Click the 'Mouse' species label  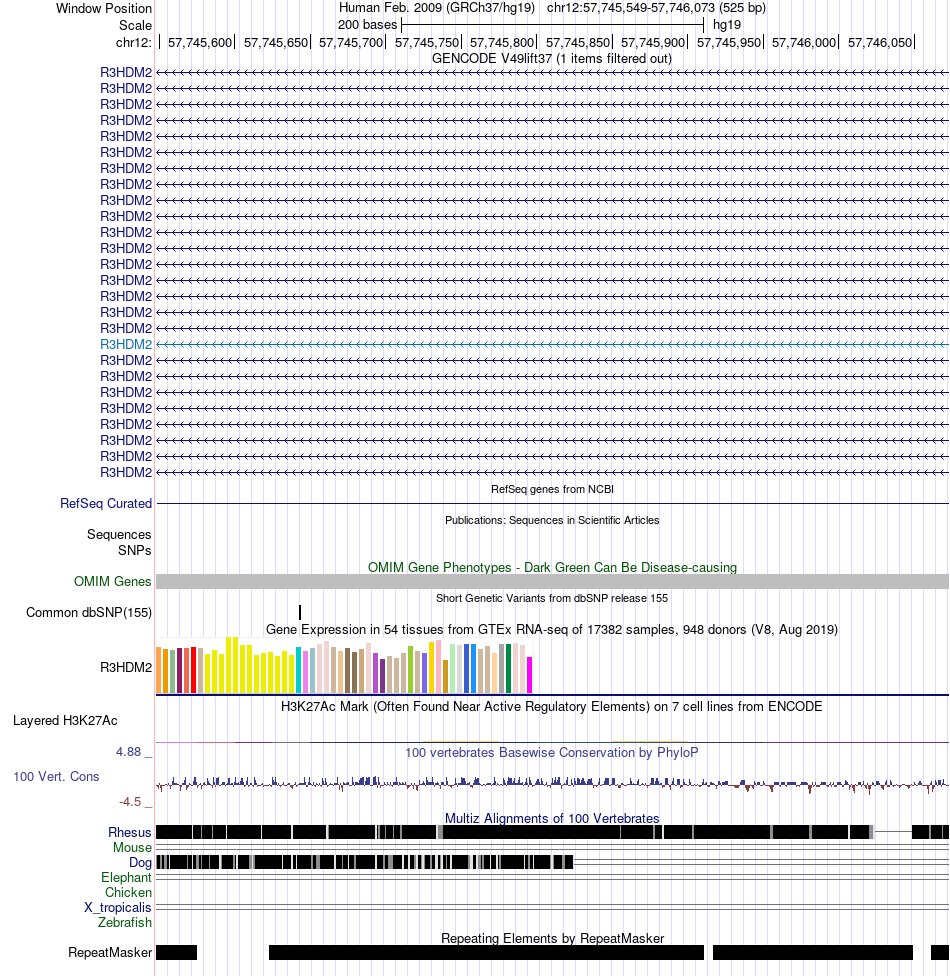pos(132,848)
